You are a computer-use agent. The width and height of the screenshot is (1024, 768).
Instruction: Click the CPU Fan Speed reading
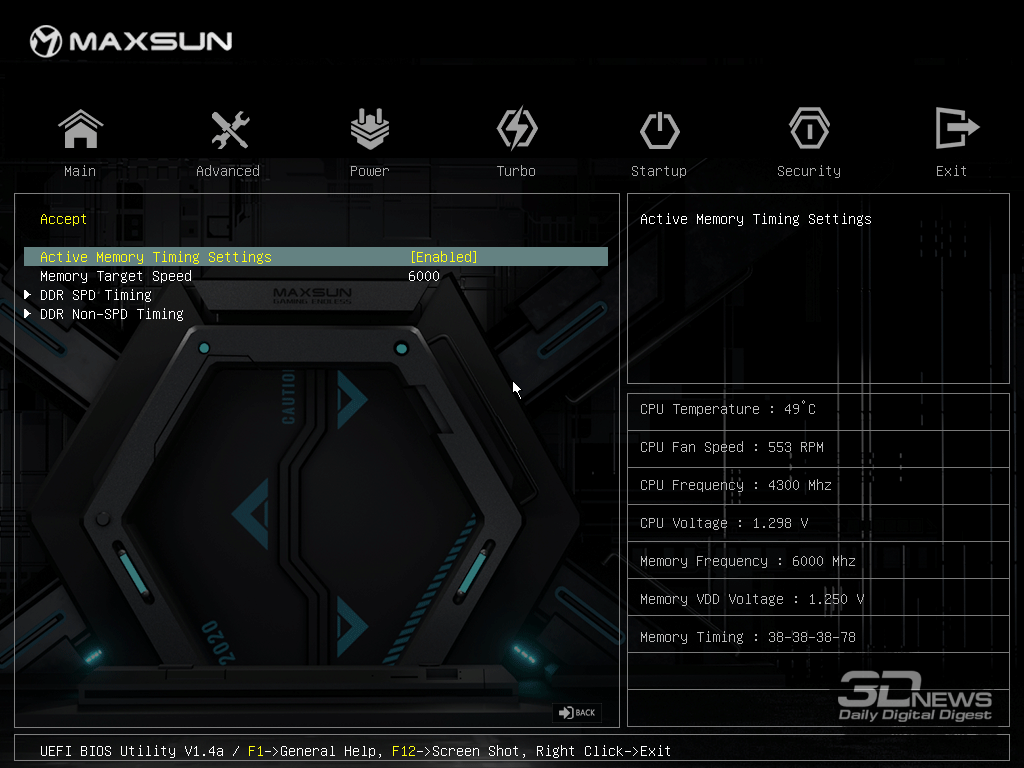731,447
